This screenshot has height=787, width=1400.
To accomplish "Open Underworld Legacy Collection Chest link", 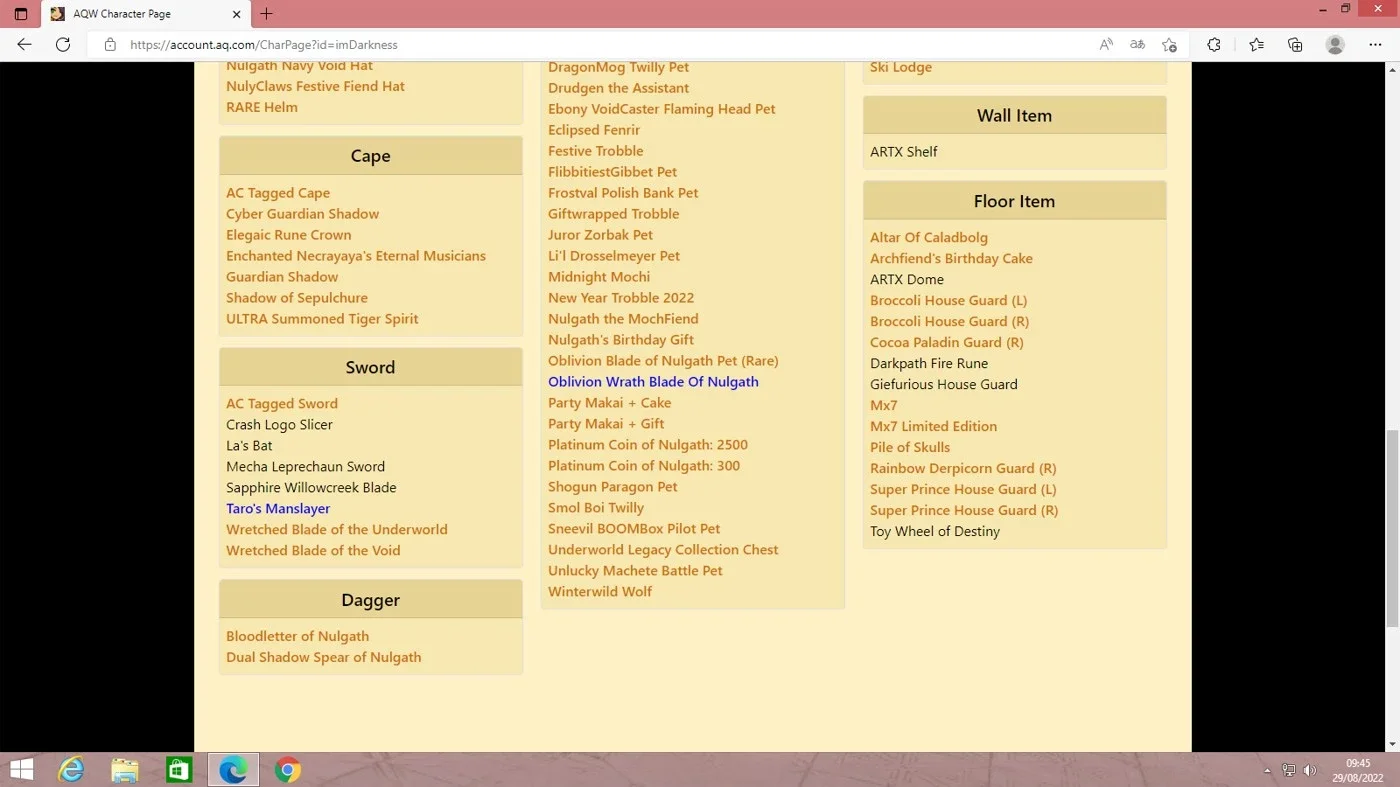I will coord(663,550).
